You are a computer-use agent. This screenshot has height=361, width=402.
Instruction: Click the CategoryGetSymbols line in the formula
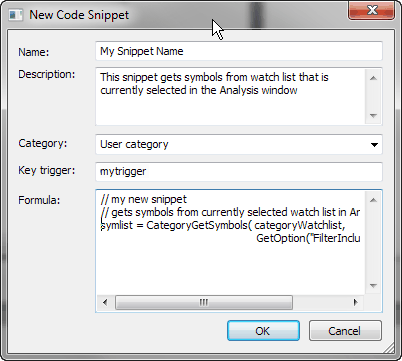click(x=223, y=225)
